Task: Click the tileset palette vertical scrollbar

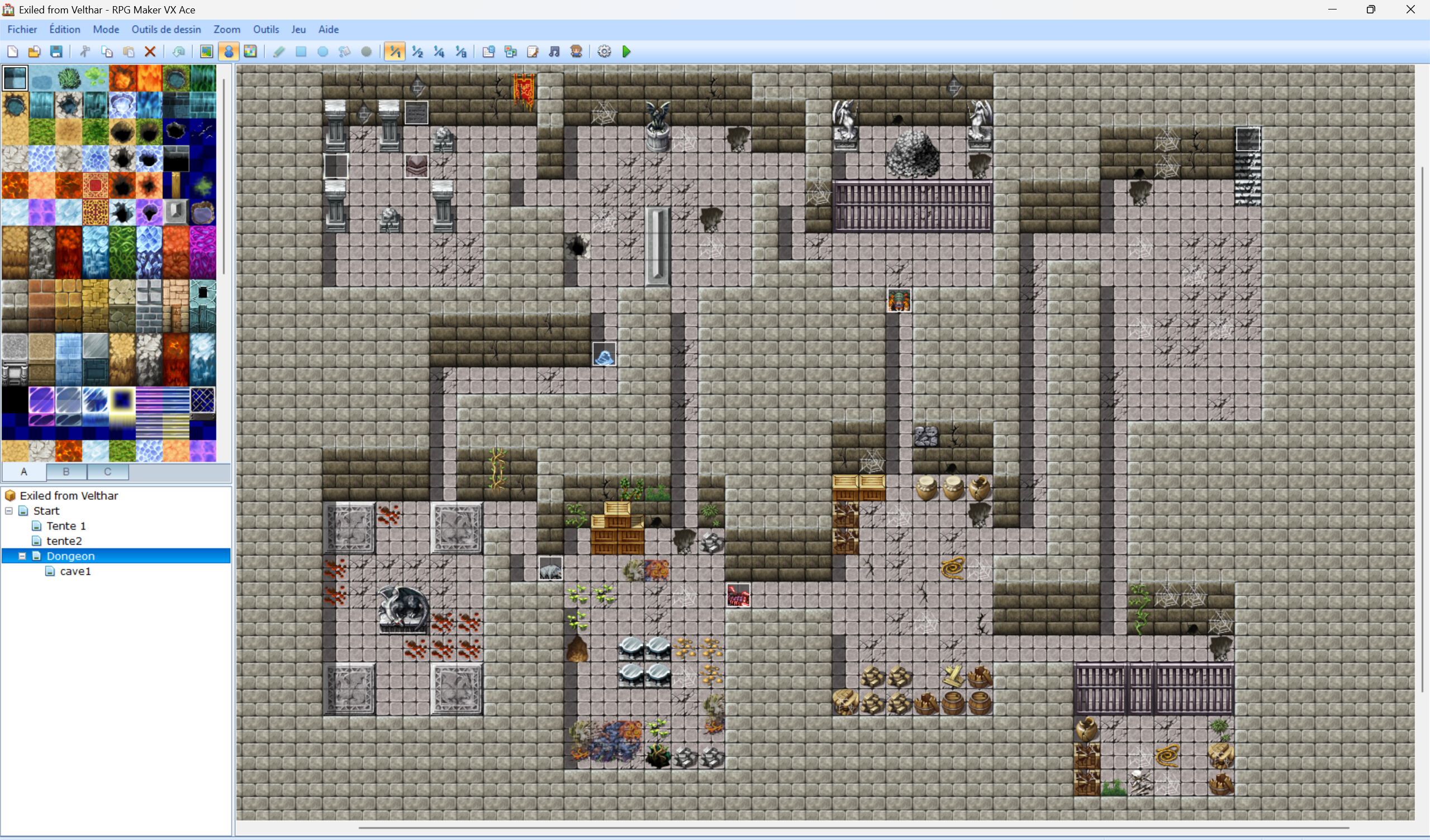Action: click(x=225, y=176)
